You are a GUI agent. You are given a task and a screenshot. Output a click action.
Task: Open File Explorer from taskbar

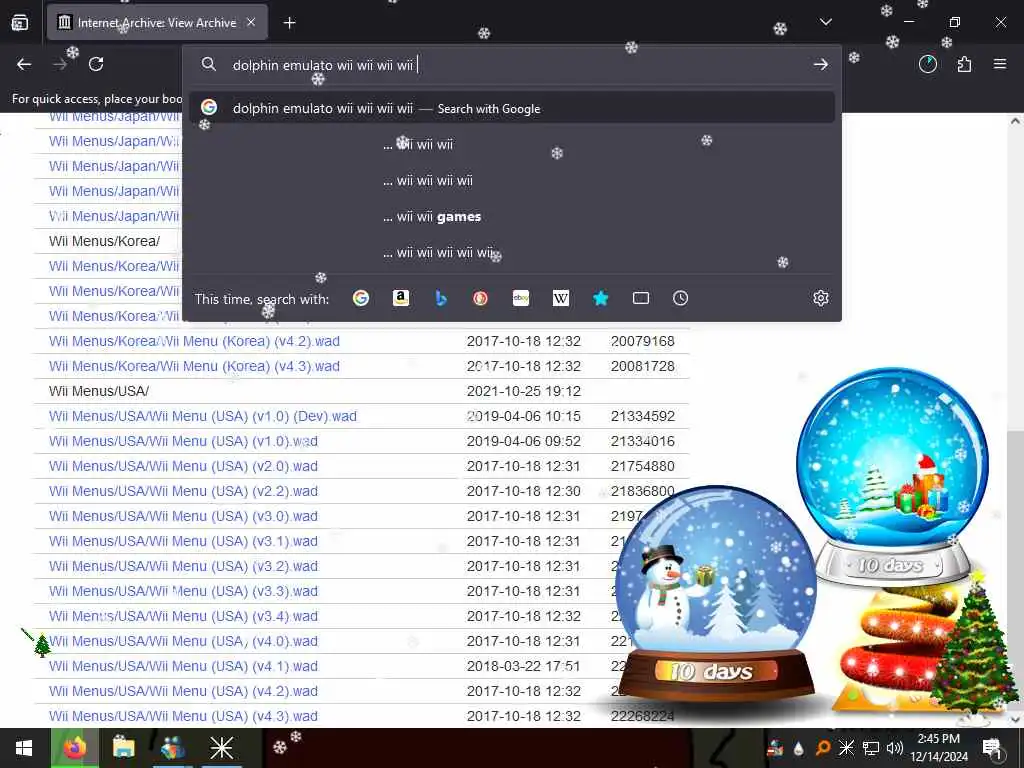click(123, 748)
